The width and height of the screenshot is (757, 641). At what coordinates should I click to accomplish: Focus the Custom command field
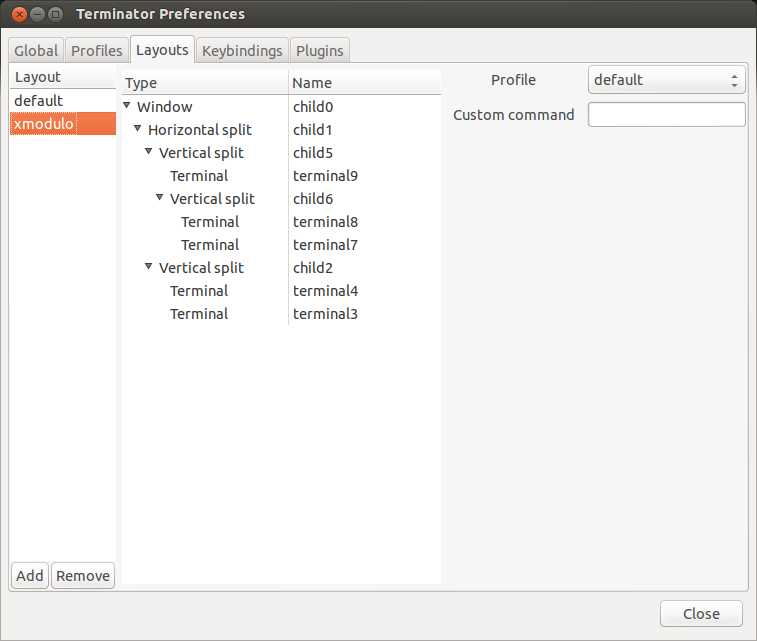(667, 114)
